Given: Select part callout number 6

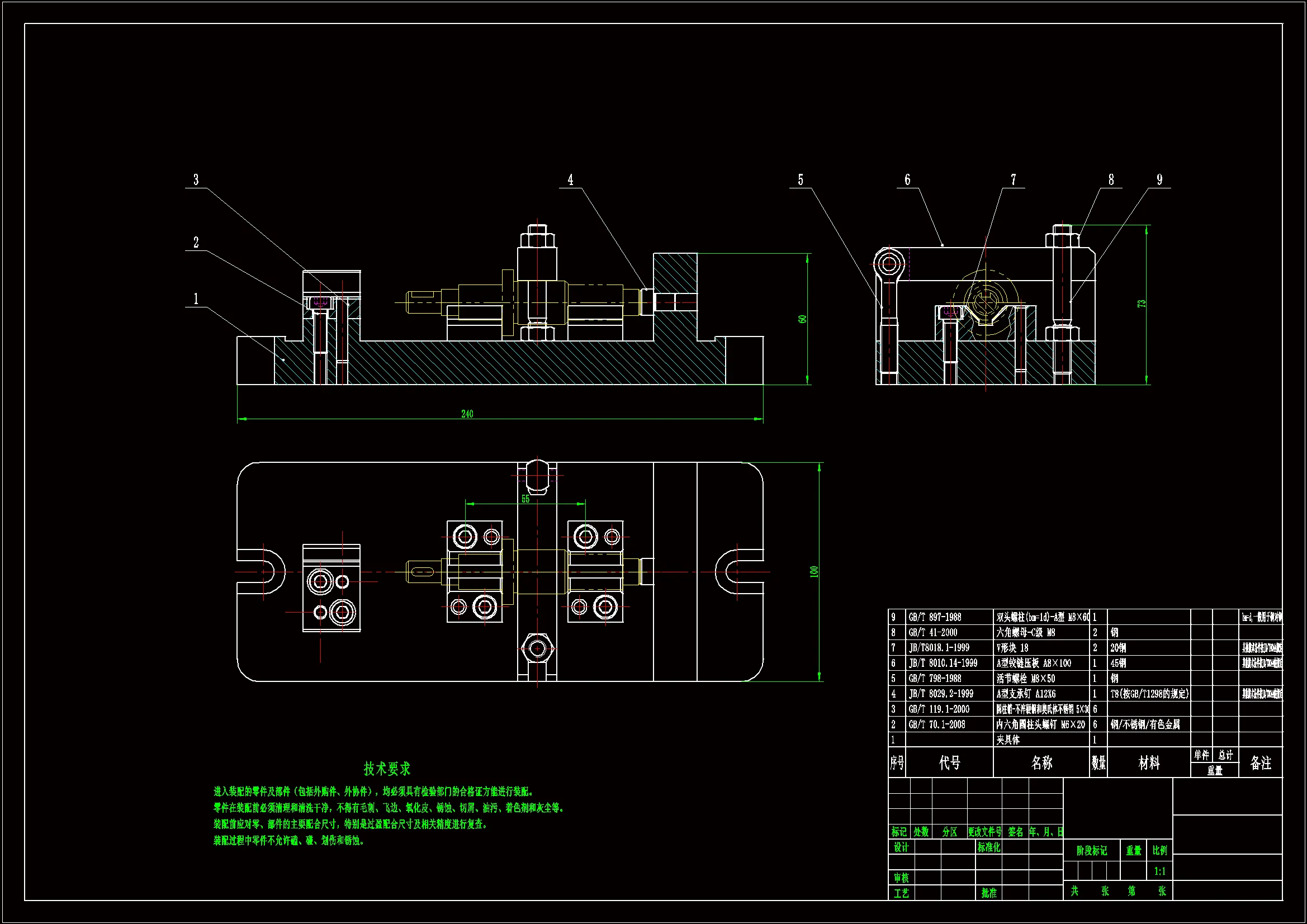Looking at the screenshot, I should pyautogui.click(x=907, y=180).
